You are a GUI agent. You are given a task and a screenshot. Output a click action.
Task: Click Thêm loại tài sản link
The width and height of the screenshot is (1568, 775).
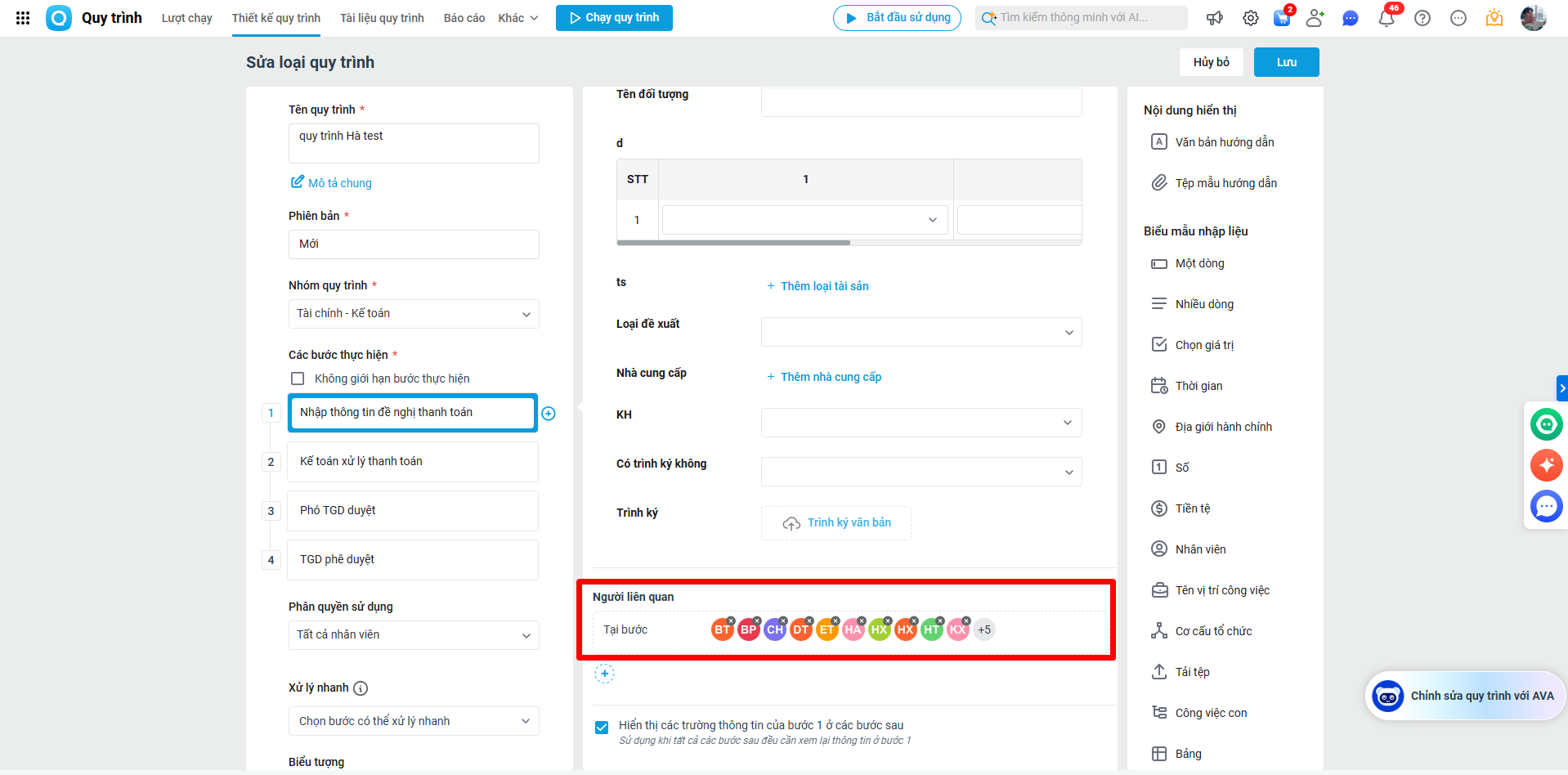tap(818, 286)
